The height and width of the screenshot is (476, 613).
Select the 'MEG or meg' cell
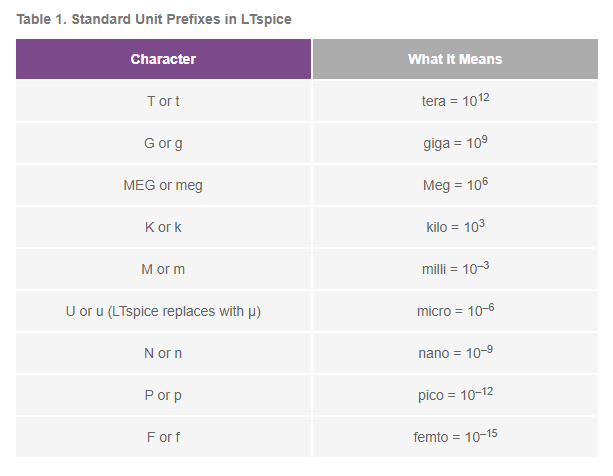click(x=163, y=185)
